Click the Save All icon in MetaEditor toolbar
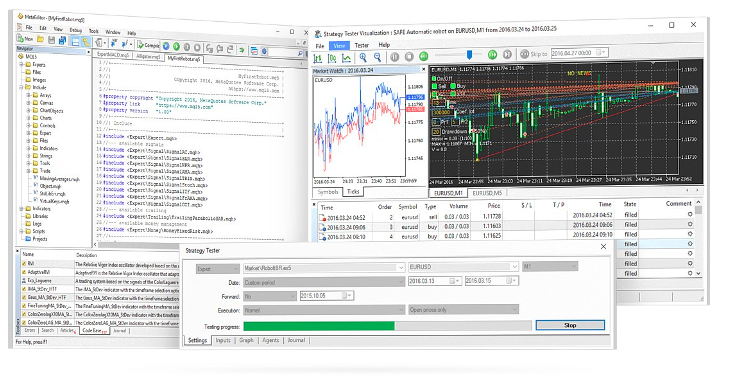Image resolution: width=741 pixels, height=376 pixels. 62,41
